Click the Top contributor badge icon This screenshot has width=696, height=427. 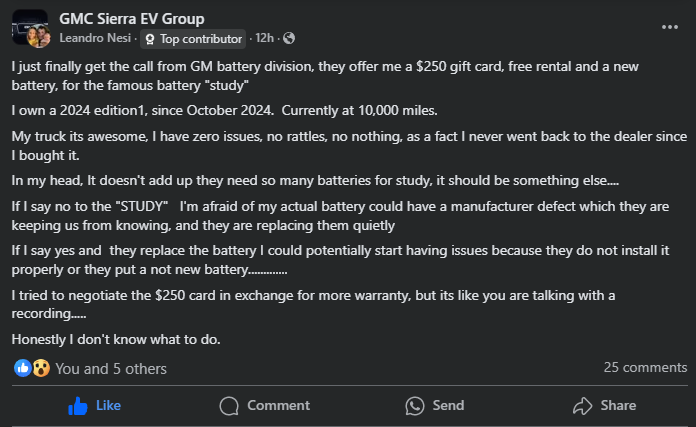[x=150, y=39]
